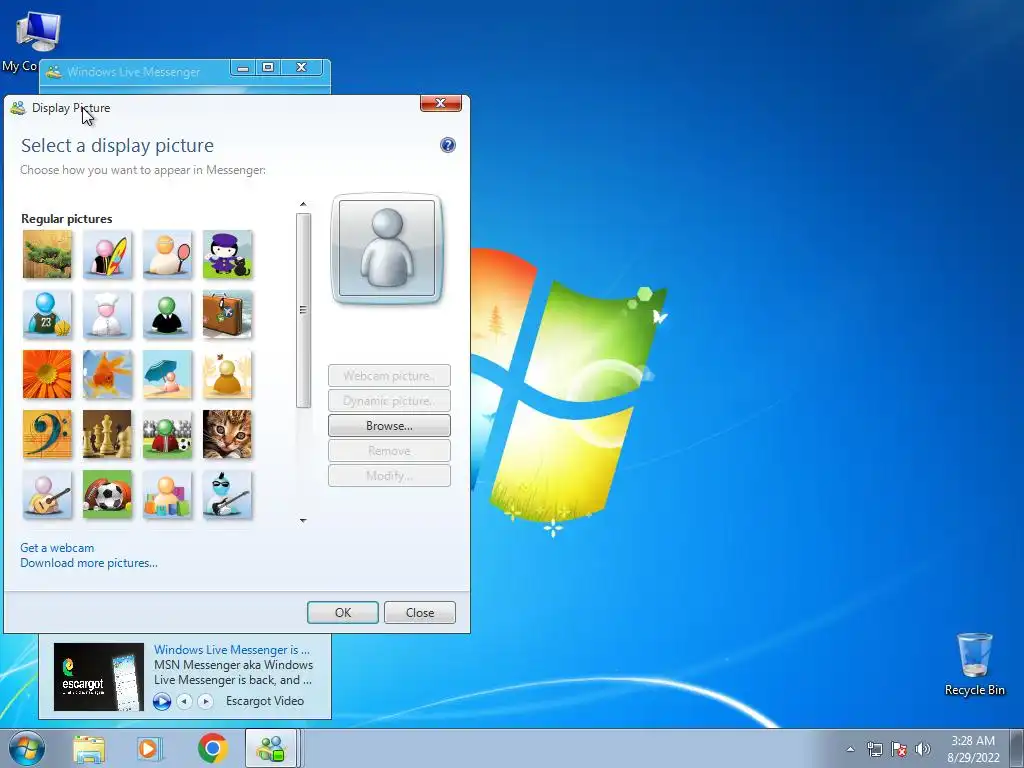Minimize the Windows Live Messenger window
1024x768 pixels.
point(243,68)
